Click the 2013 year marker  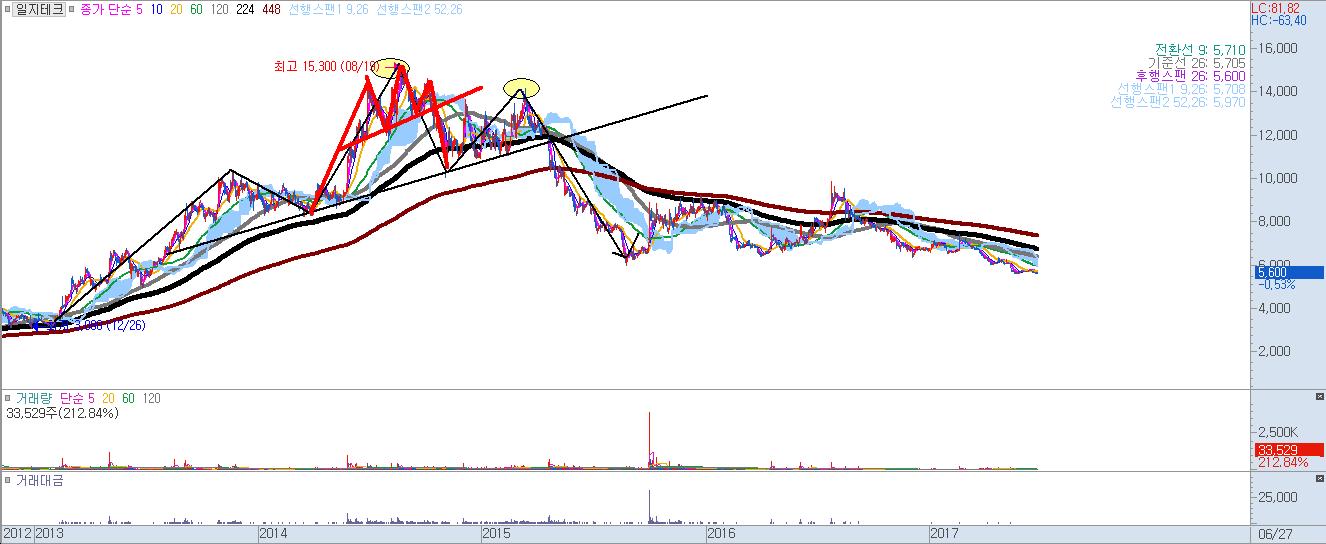click(50, 534)
